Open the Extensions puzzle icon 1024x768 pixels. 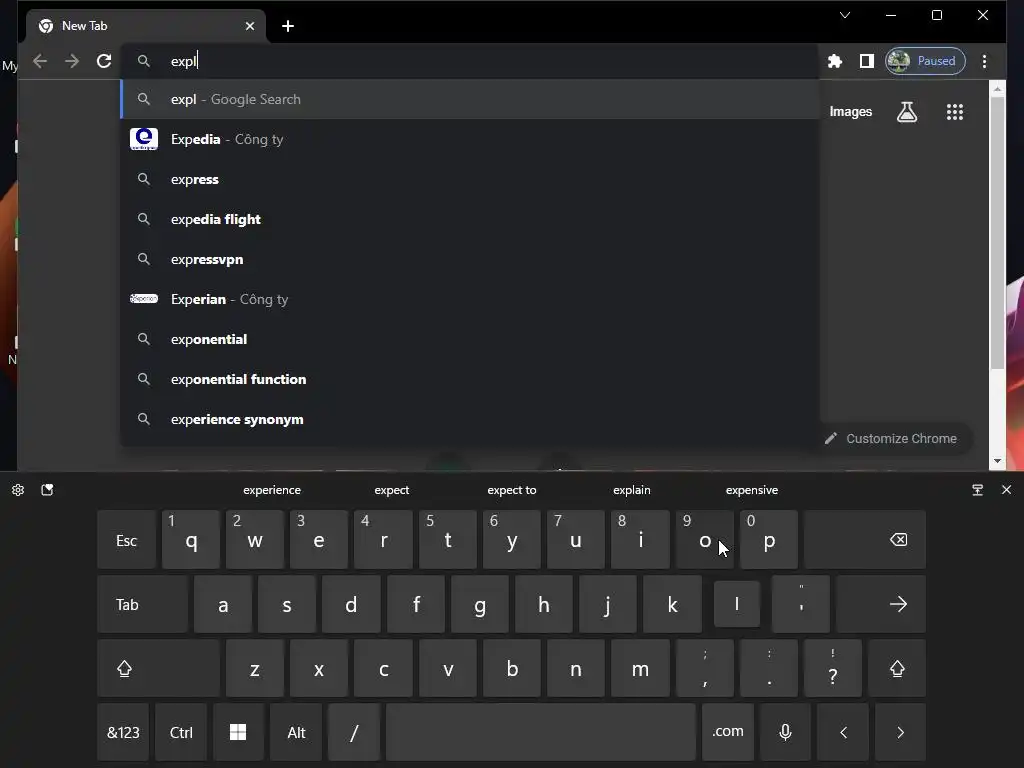coord(835,61)
